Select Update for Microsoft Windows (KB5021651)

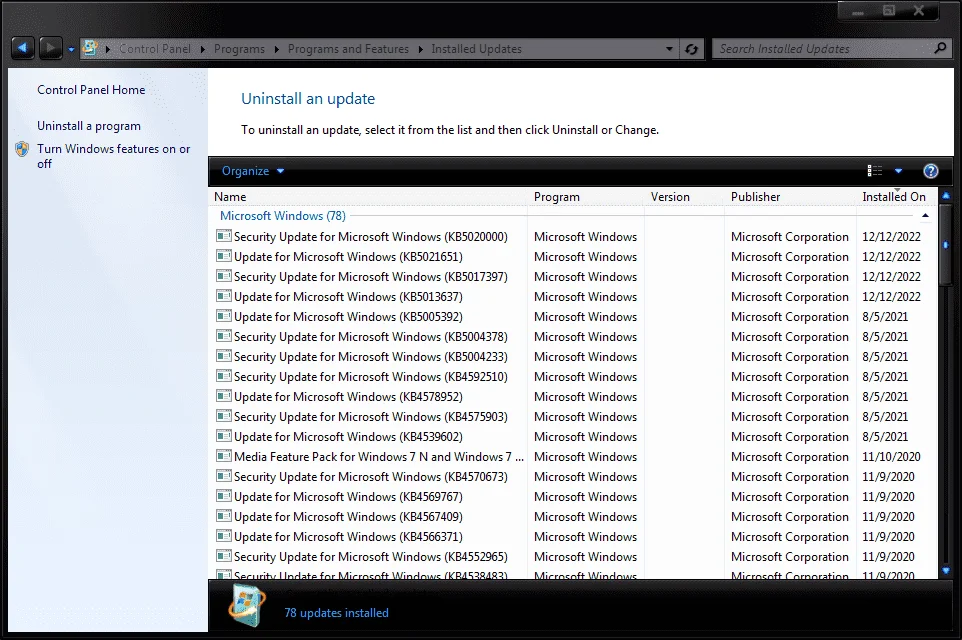pos(348,256)
